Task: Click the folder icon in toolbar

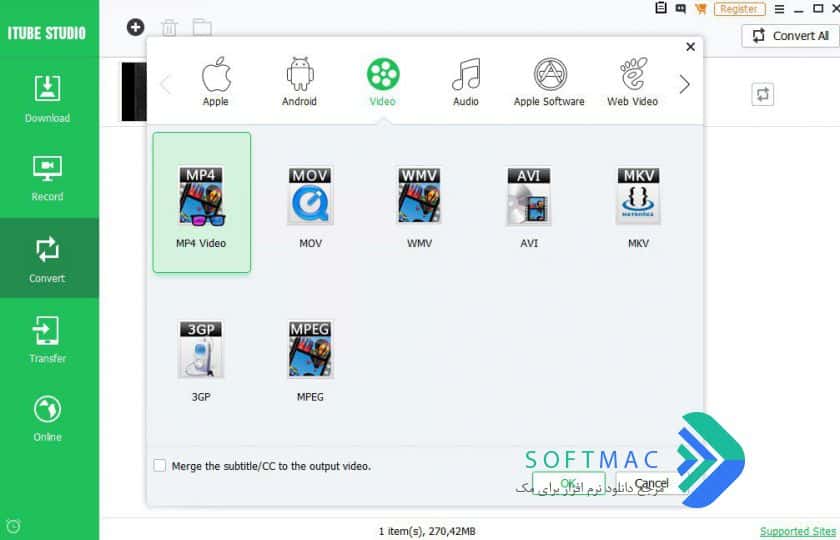Action: pos(202,27)
